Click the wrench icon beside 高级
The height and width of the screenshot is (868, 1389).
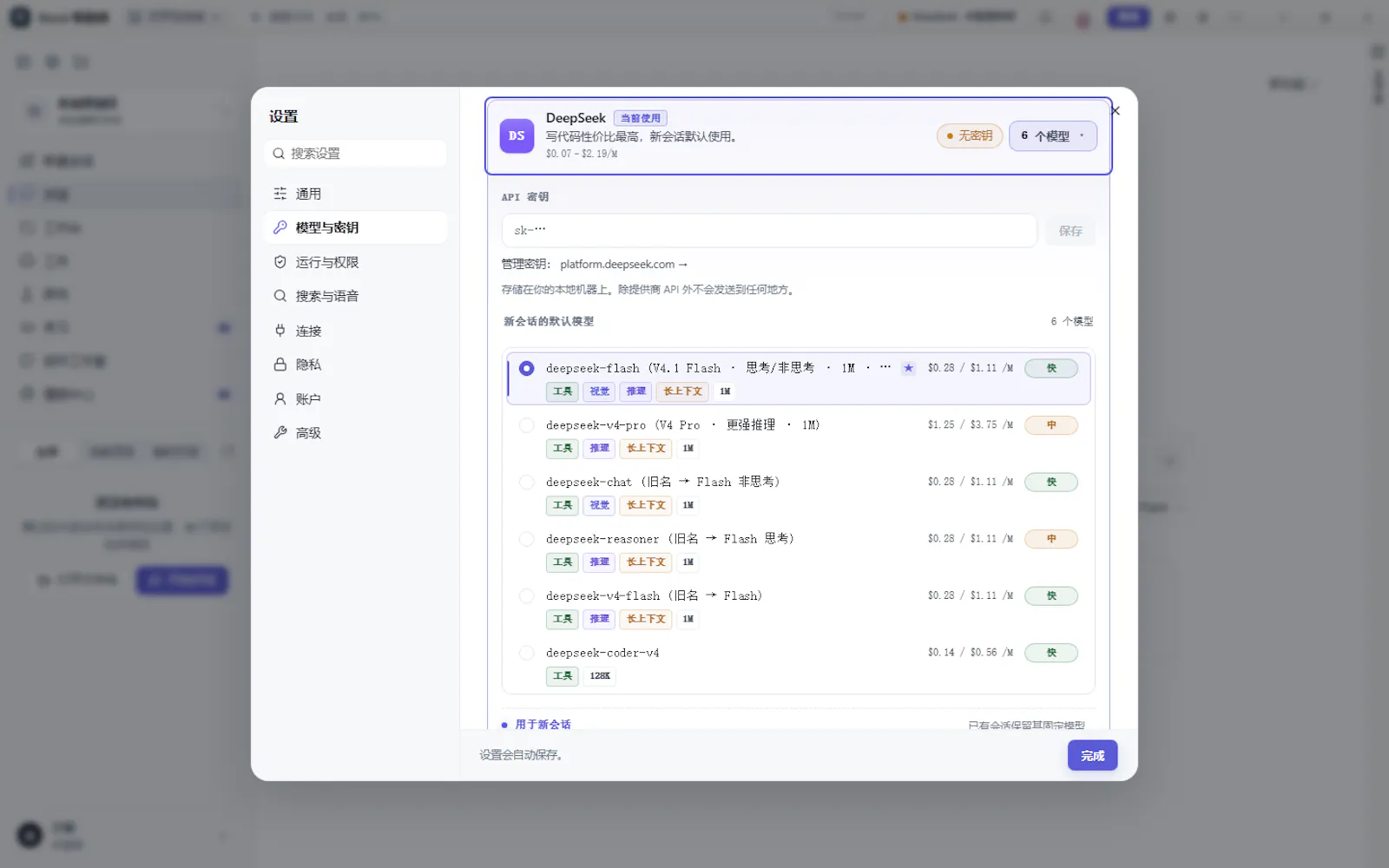click(280, 433)
